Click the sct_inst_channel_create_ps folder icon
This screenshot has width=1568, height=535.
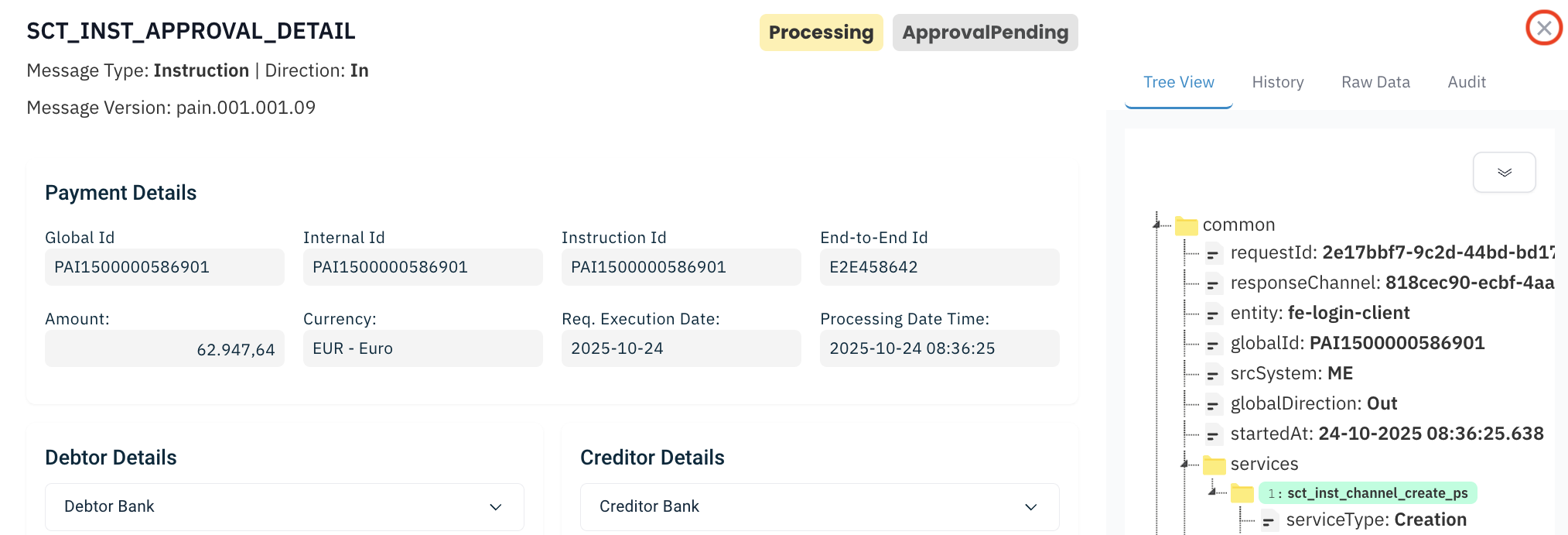[x=1242, y=493]
